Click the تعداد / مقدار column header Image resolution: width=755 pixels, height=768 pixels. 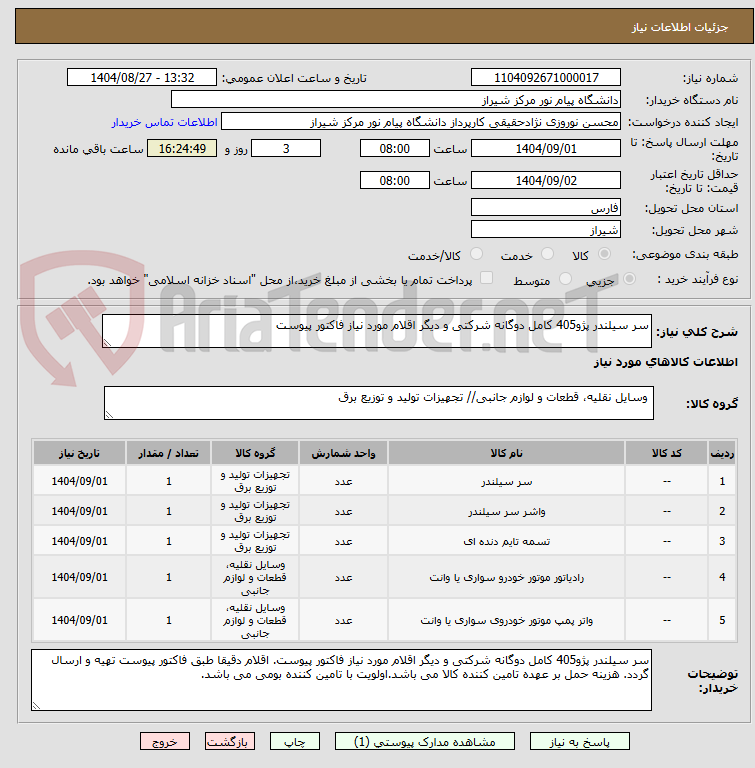(x=169, y=453)
